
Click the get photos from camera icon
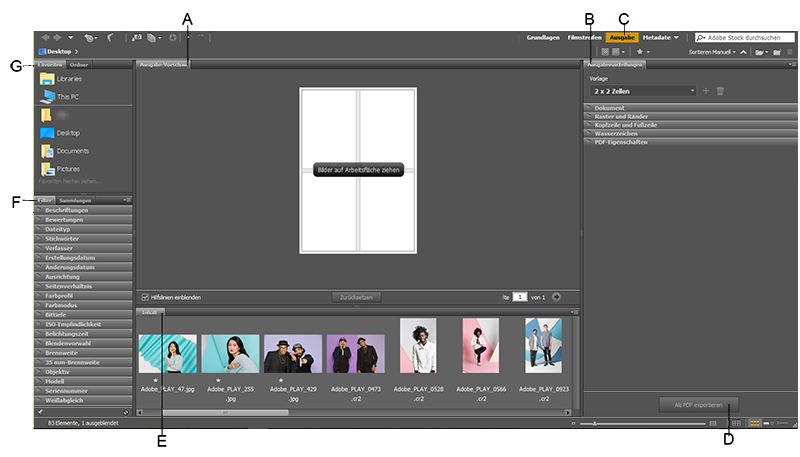(136, 37)
